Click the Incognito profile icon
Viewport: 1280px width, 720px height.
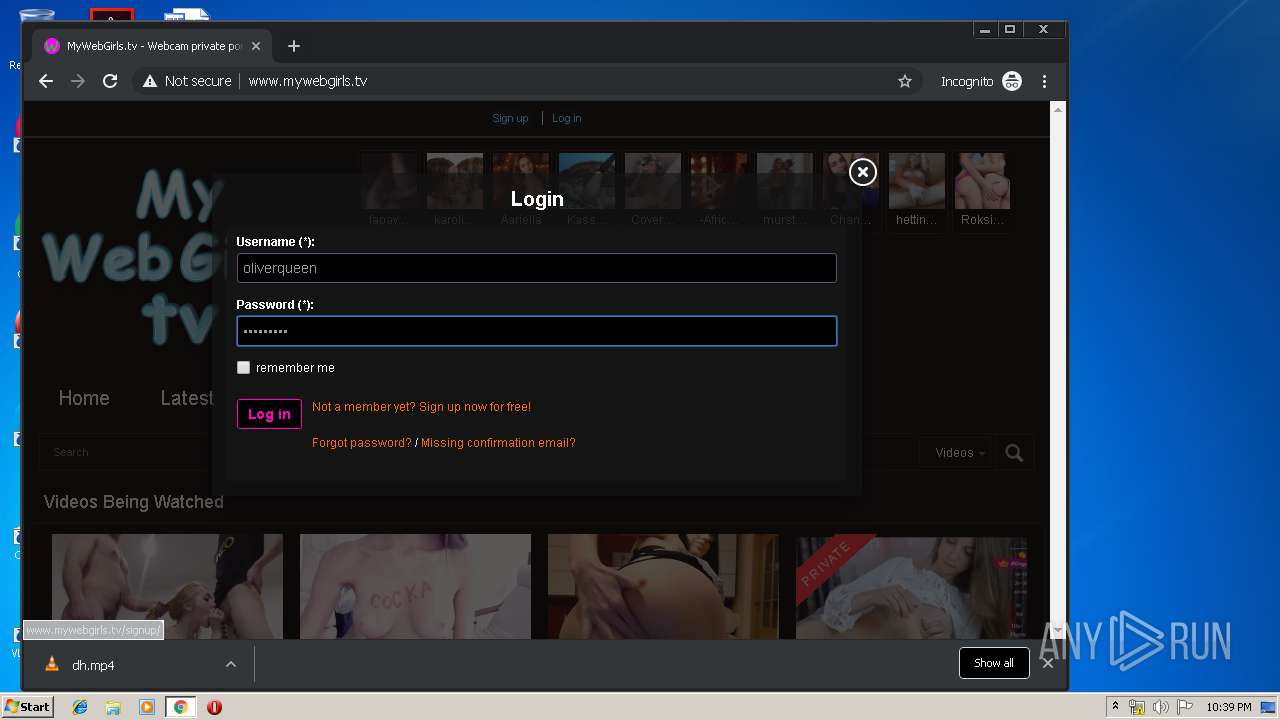pyautogui.click(x=1012, y=81)
